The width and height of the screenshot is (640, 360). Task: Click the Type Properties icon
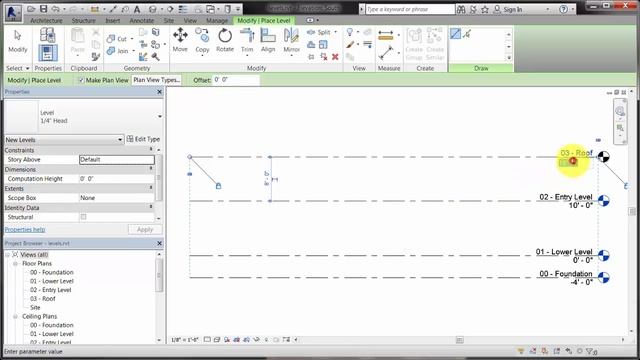click(48, 35)
